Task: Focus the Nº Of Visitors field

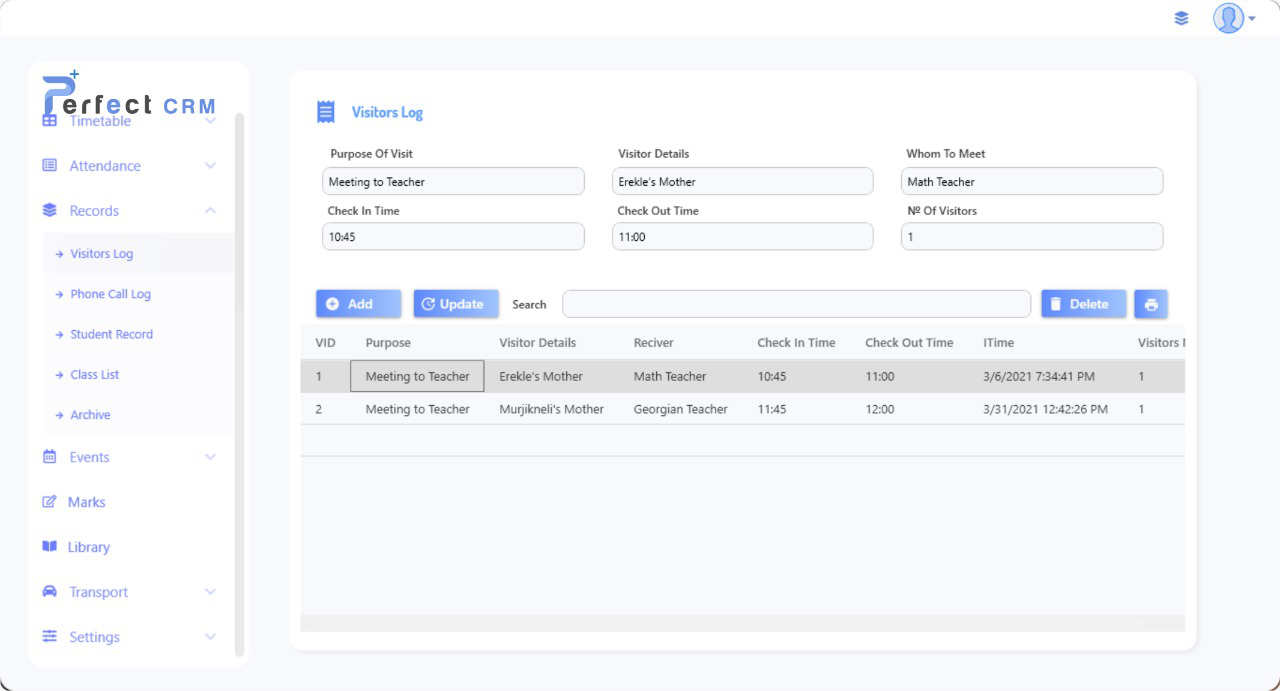Action: (x=1032, y=236)
